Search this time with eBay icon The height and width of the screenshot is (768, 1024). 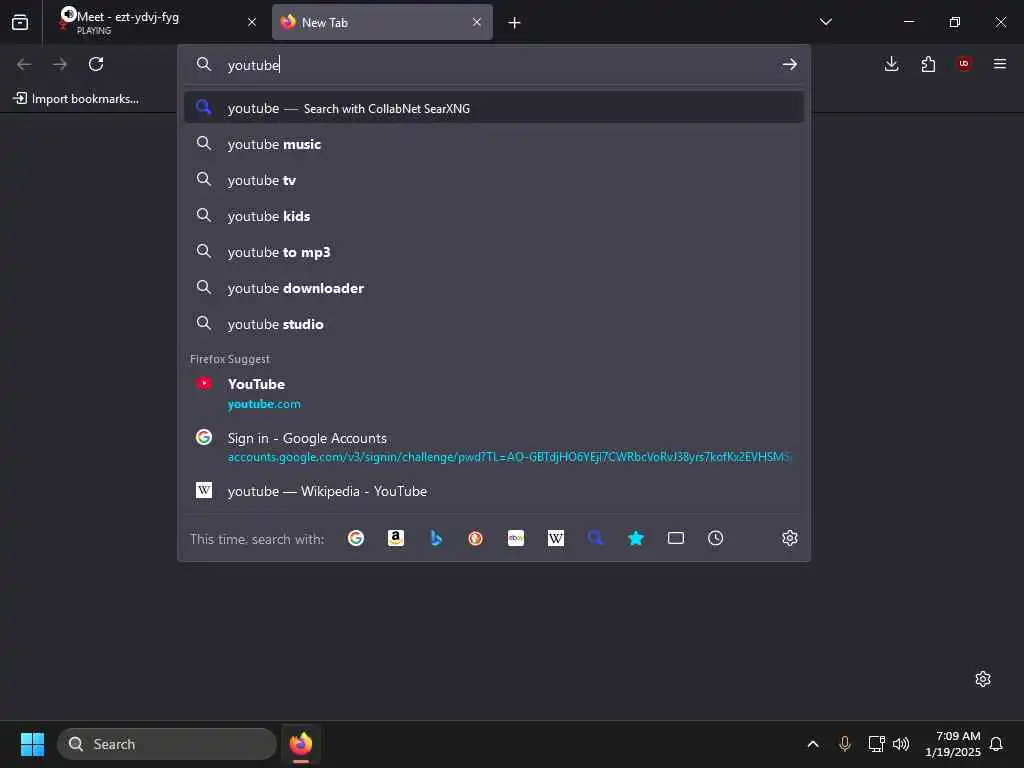point(516,538)
